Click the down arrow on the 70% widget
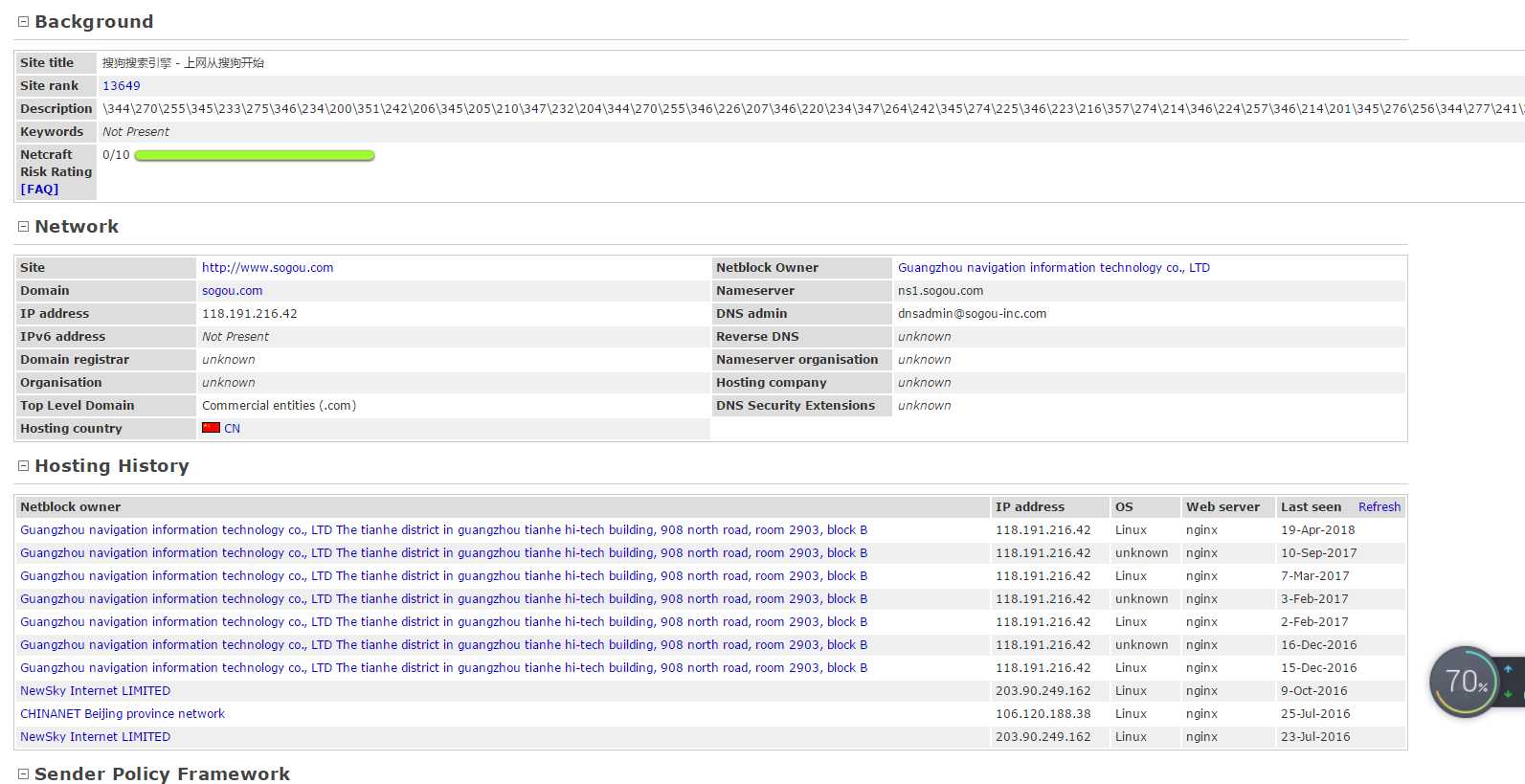Viewport: 1525px width, 784px height. pyautogui.click(x=1509, y=694)
